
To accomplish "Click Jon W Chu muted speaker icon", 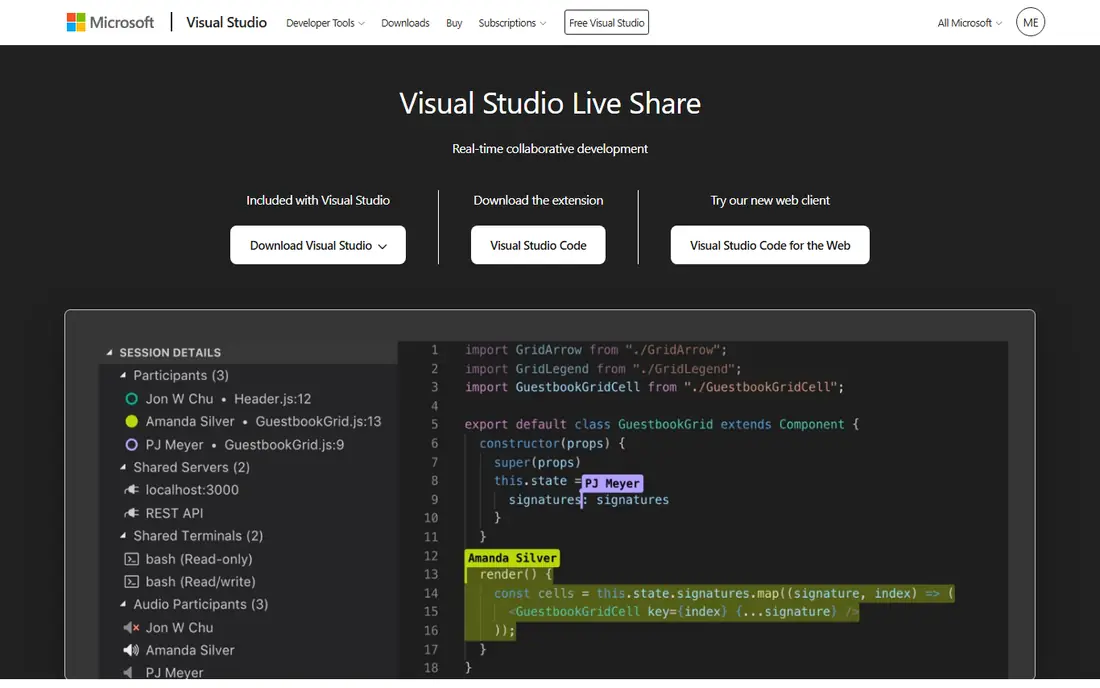I will tap(131, 628).
